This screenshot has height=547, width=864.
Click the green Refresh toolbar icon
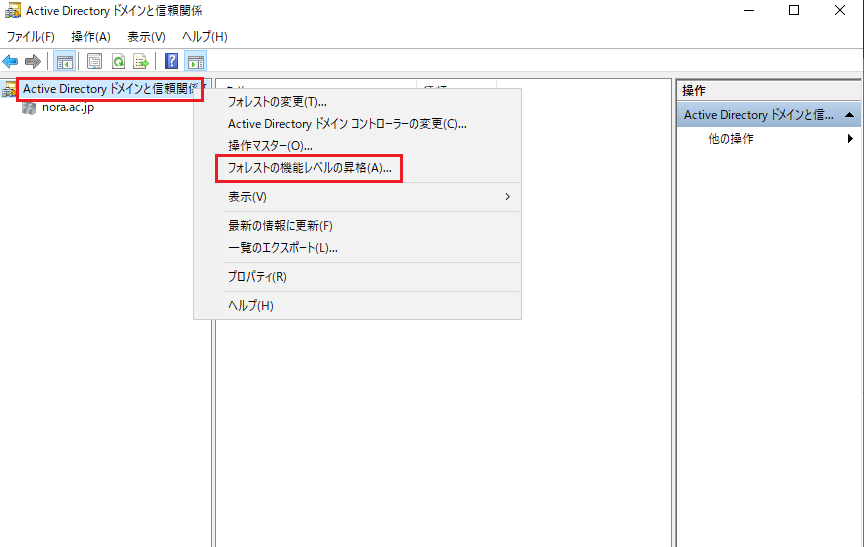pyautogui.click(x=118, y=61)
